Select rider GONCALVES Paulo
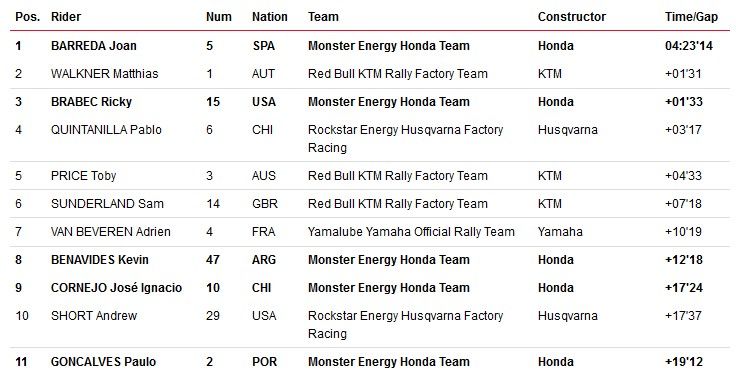The height and width of the screenshot is (388, 736). coord(103,362)
